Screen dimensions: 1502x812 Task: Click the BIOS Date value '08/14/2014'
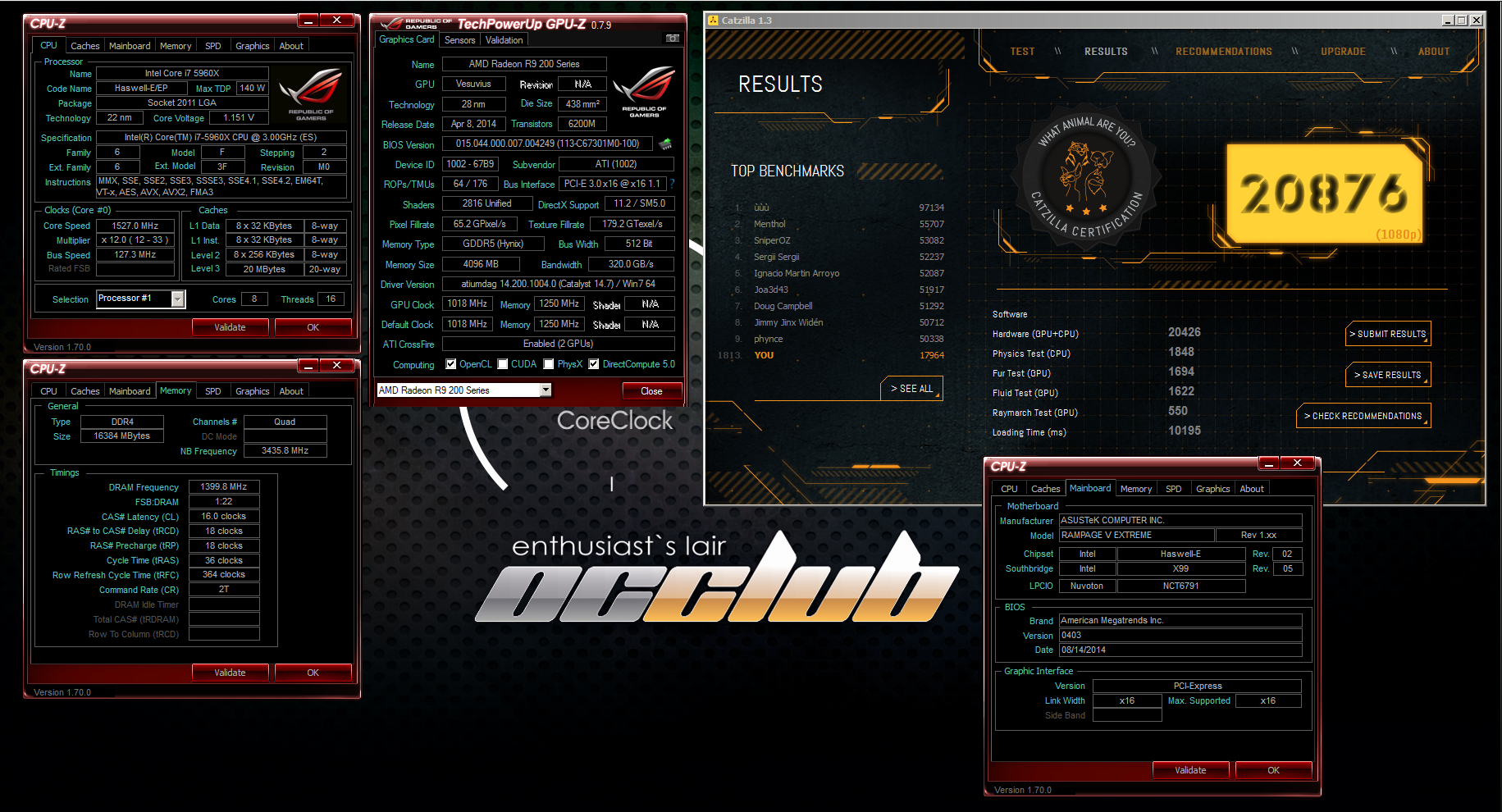1180,650
